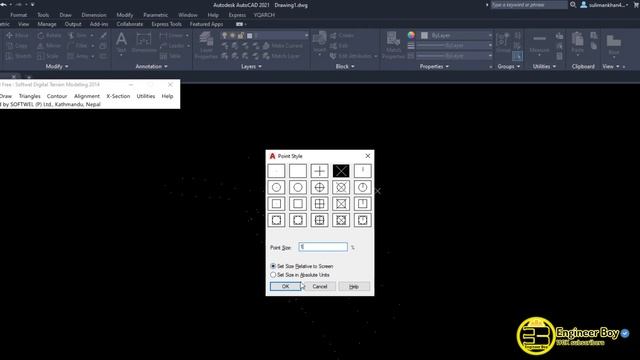Open X-Section menu in Softwel window

point(118,96)
